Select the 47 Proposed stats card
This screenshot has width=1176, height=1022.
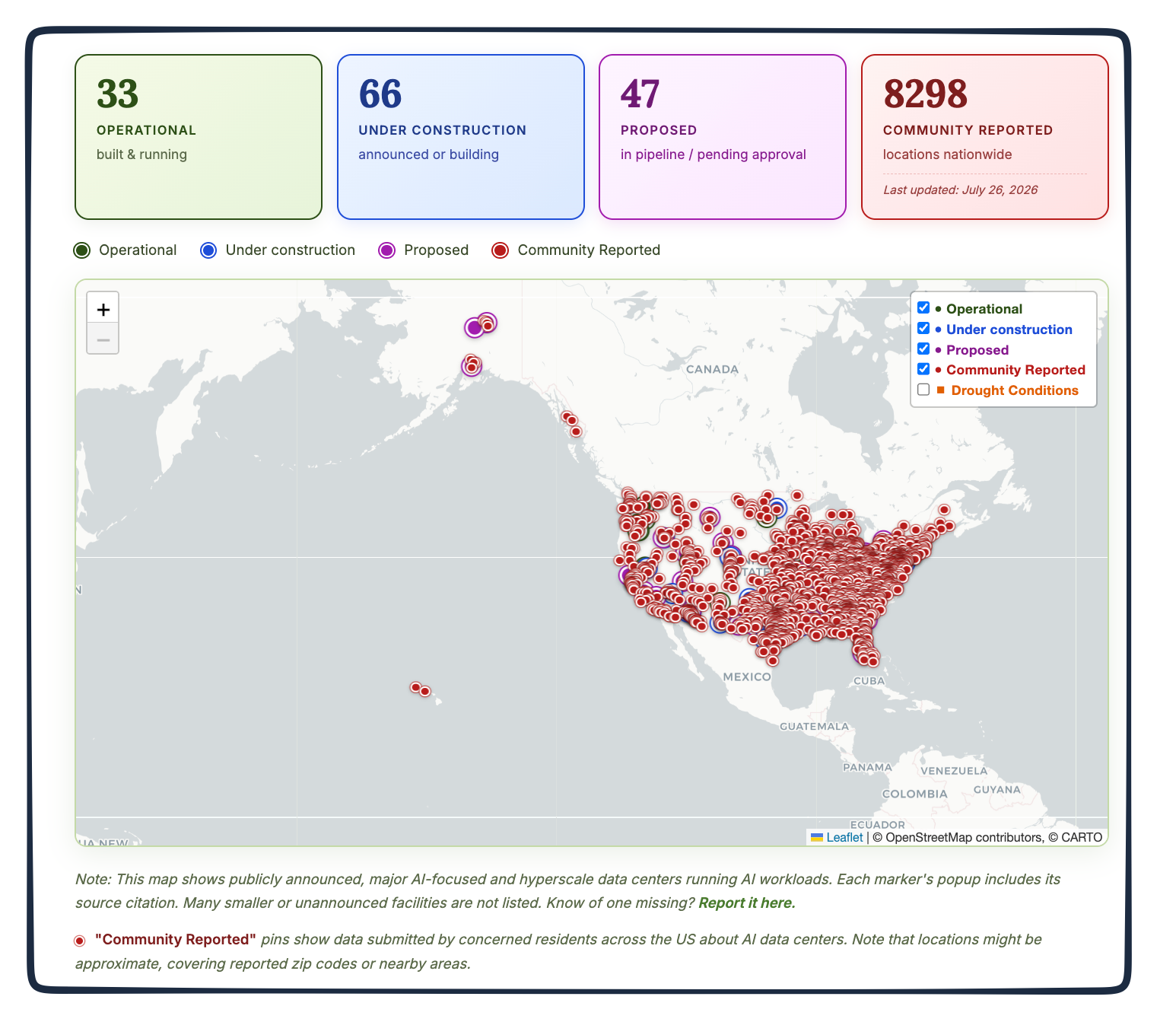coord(723,137)
